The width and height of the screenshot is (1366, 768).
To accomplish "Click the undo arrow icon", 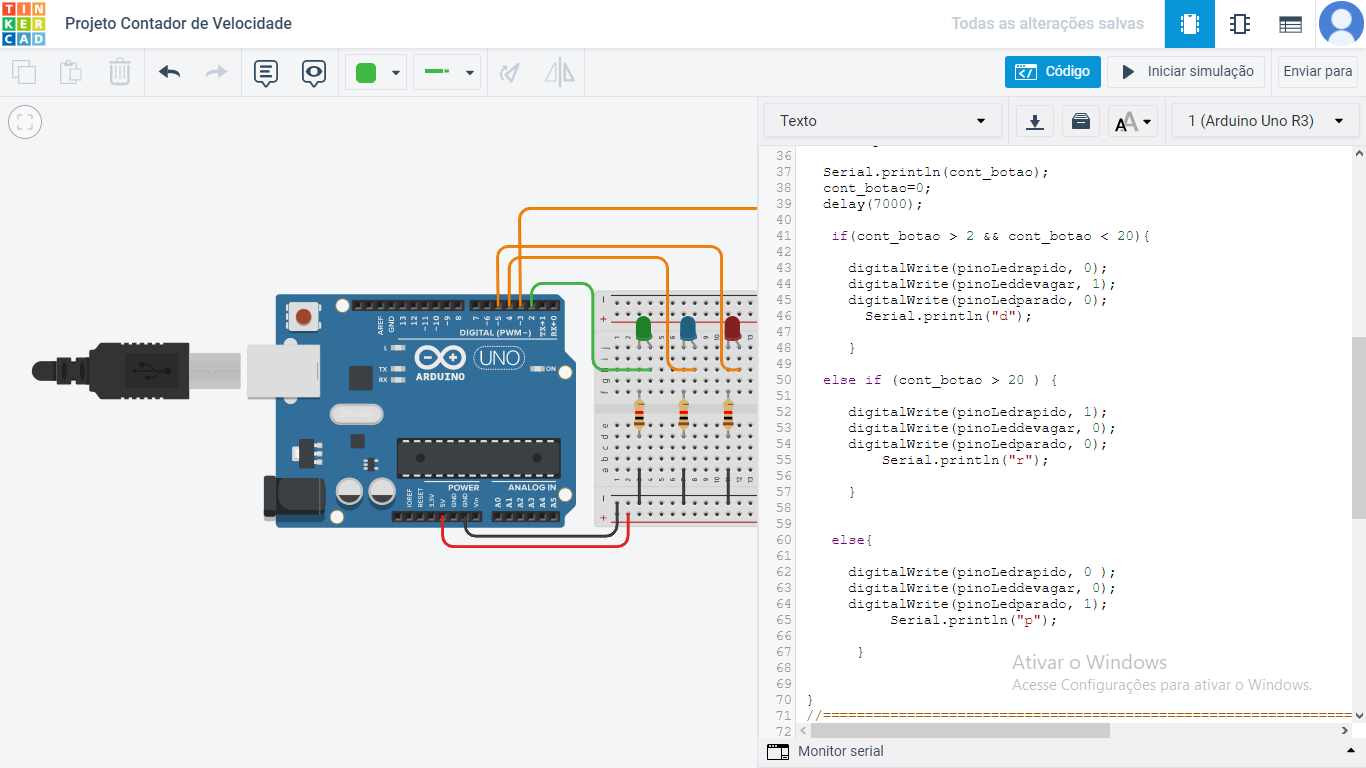I will click(170, 72).
